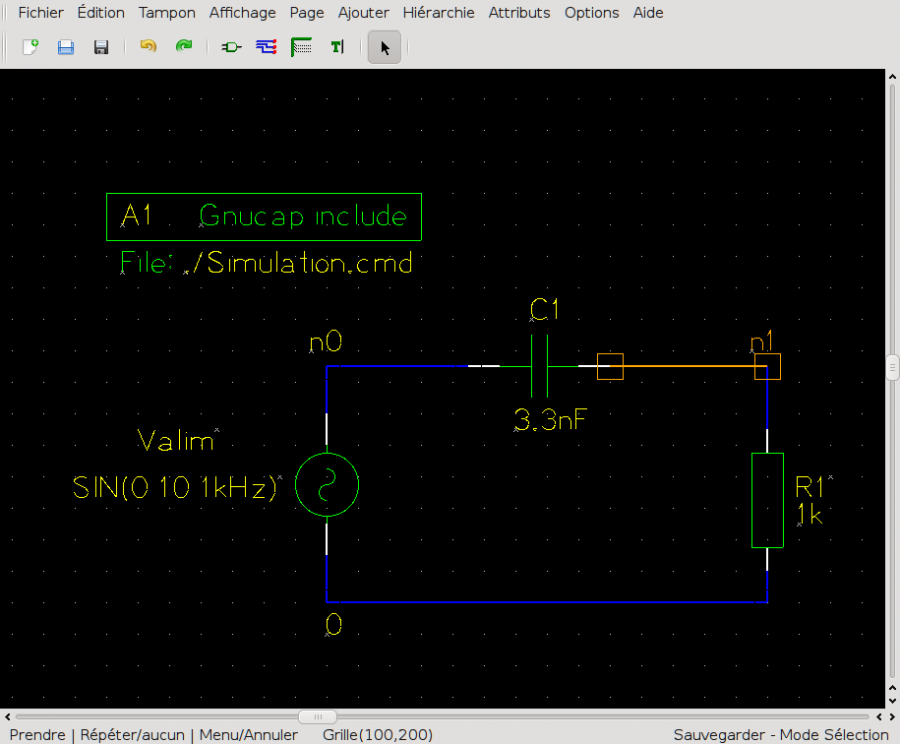This screenshot has height=744, width=900.
Task: Click the 'n1' net label
Action: tap(762, 342)
